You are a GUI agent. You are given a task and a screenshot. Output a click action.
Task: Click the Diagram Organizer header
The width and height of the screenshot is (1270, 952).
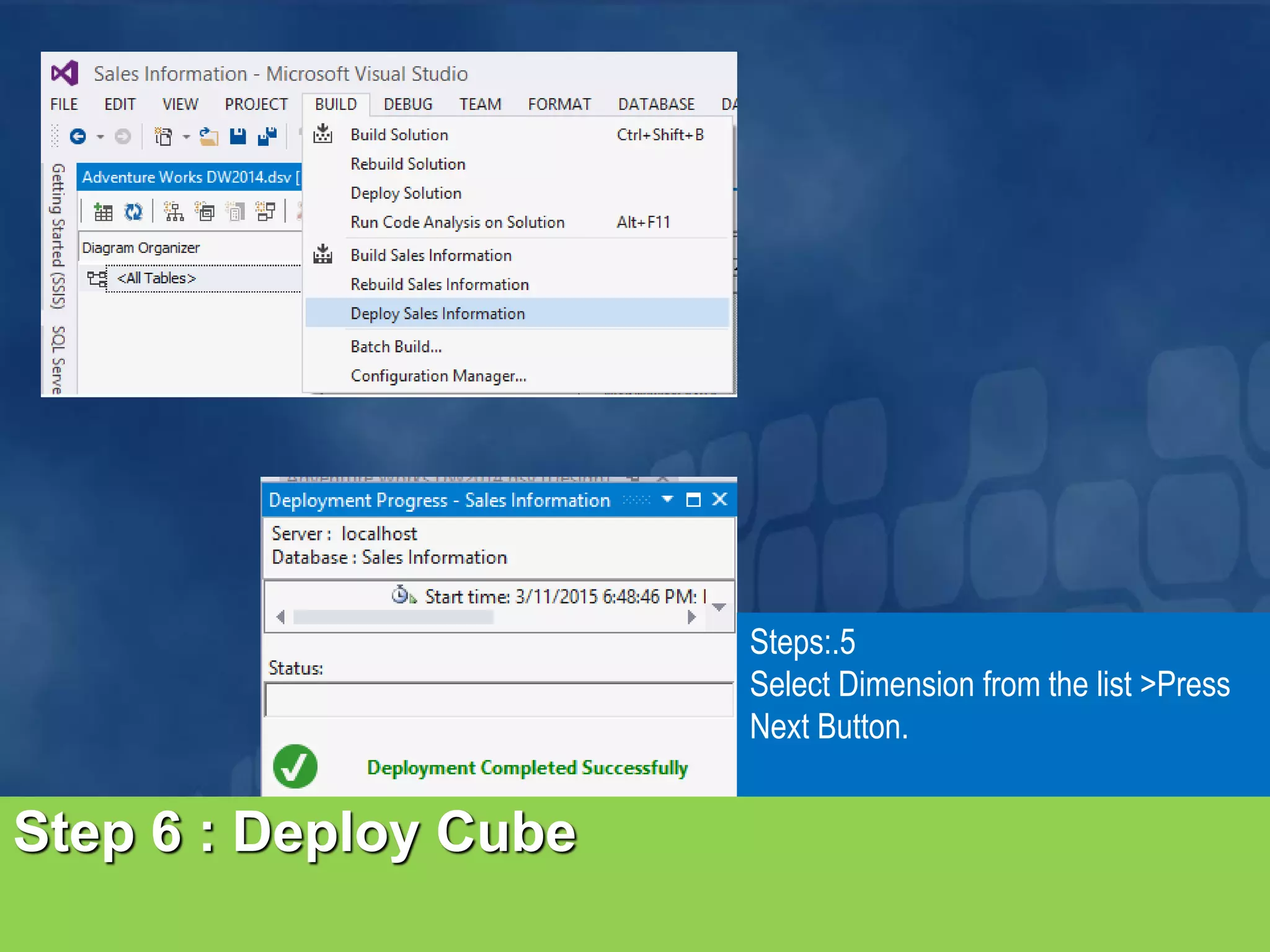click(x=190, y=248)
